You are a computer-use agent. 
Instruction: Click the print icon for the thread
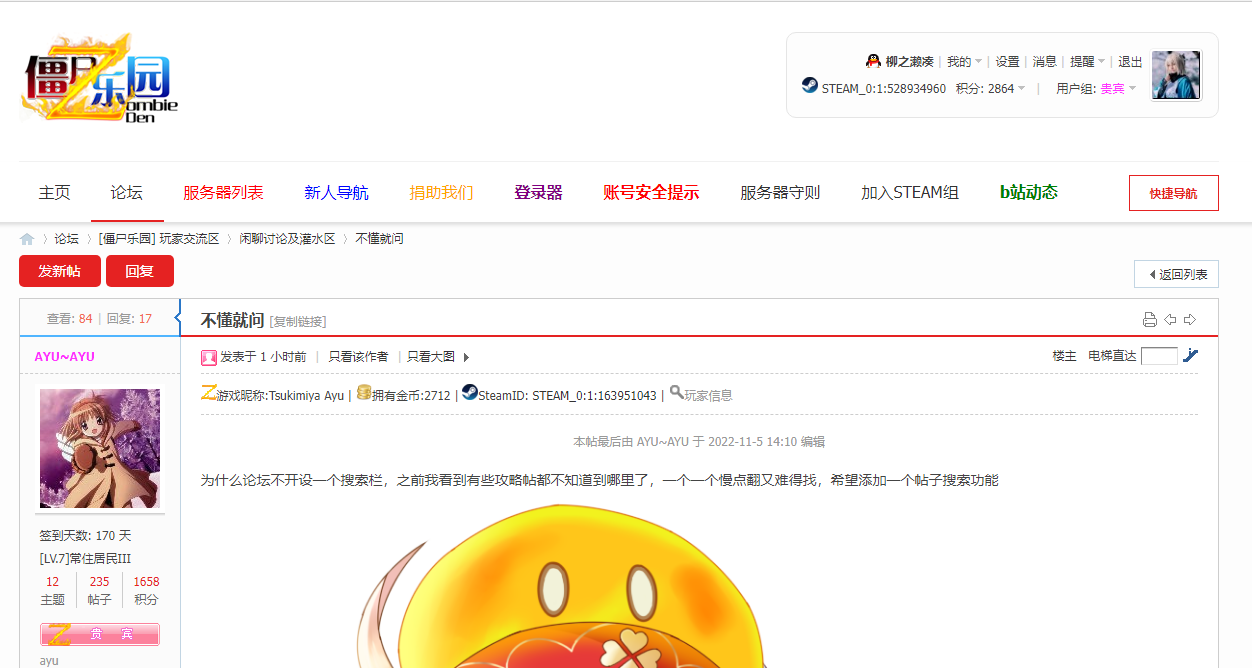click(1150, 320)
